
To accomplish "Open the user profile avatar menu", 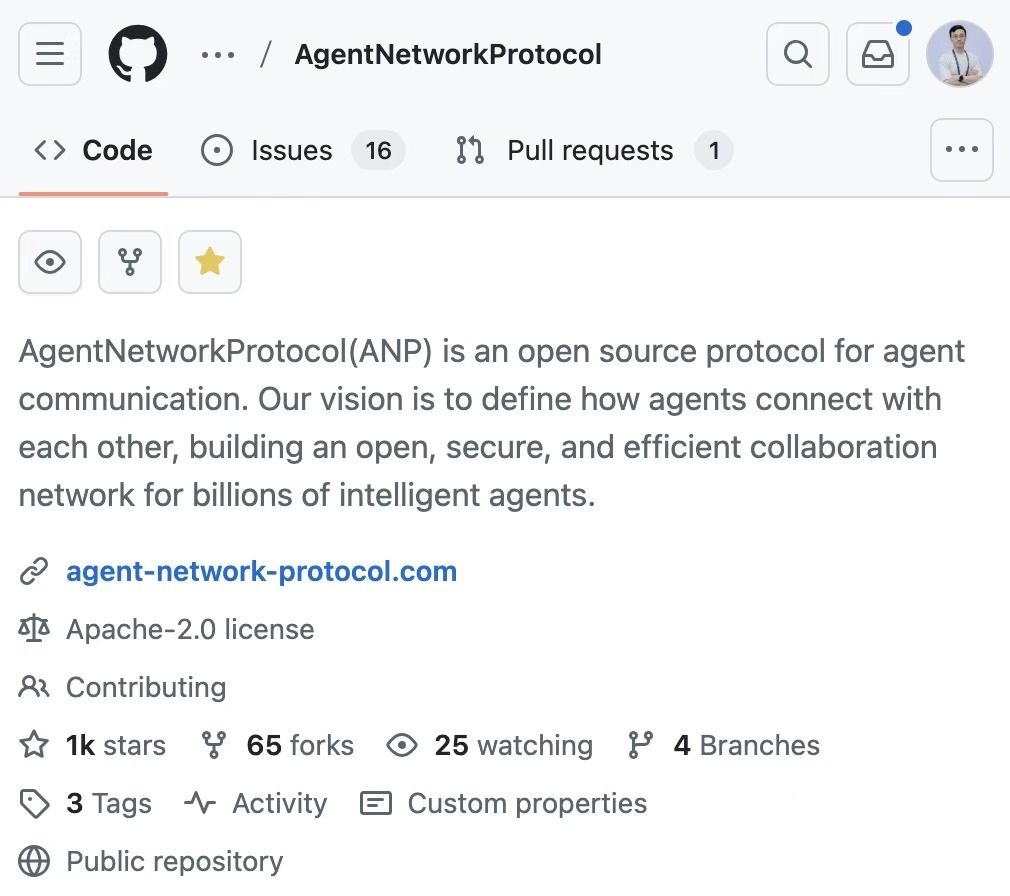I will [959, 54].
